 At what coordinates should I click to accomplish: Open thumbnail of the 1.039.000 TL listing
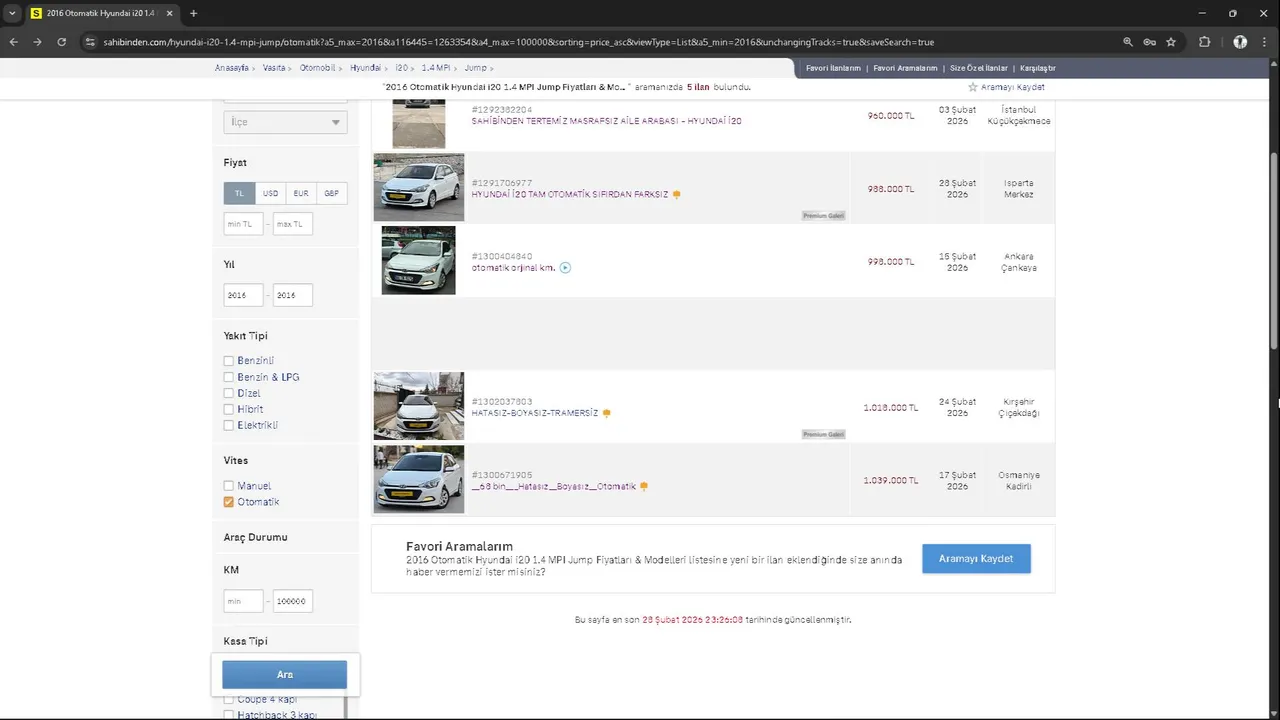click(419, 479)
